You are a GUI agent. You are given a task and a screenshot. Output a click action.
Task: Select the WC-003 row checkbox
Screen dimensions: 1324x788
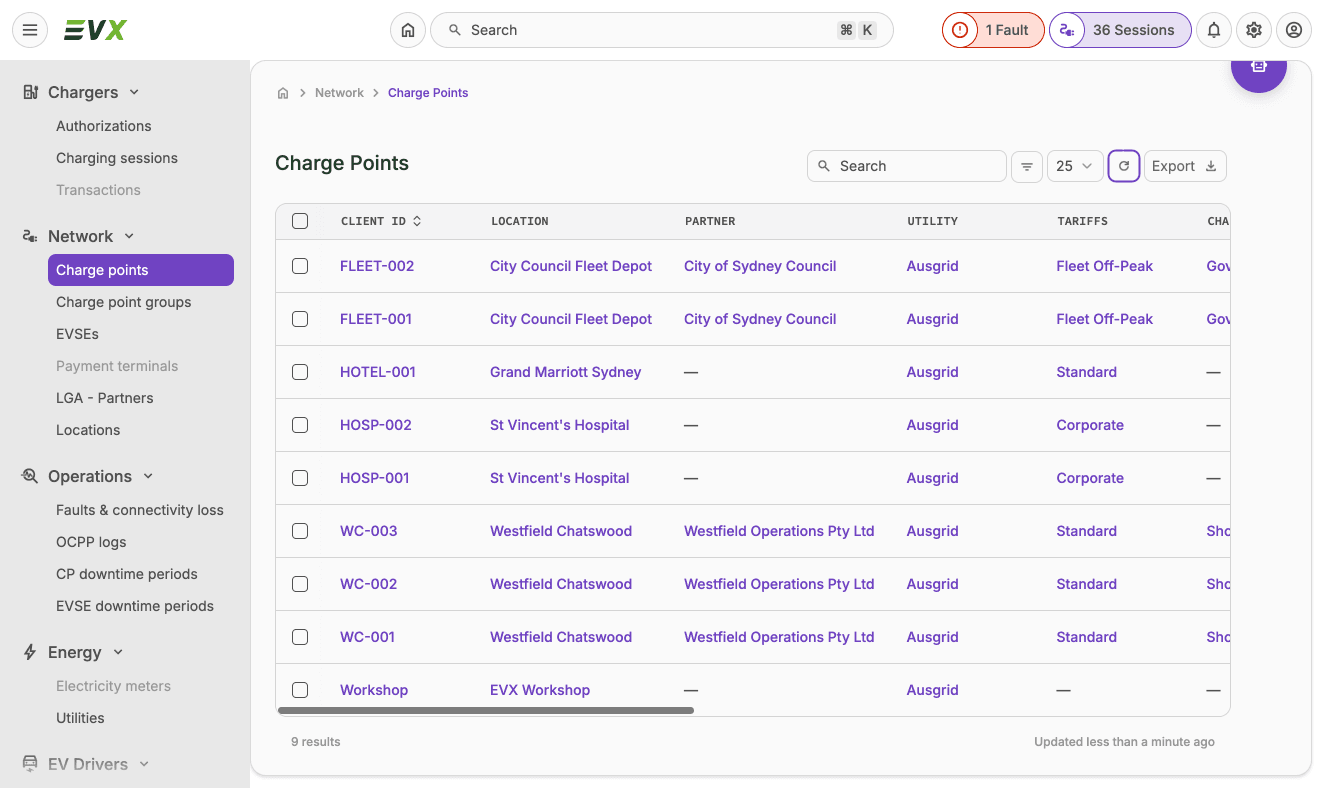tap(300, 531)
